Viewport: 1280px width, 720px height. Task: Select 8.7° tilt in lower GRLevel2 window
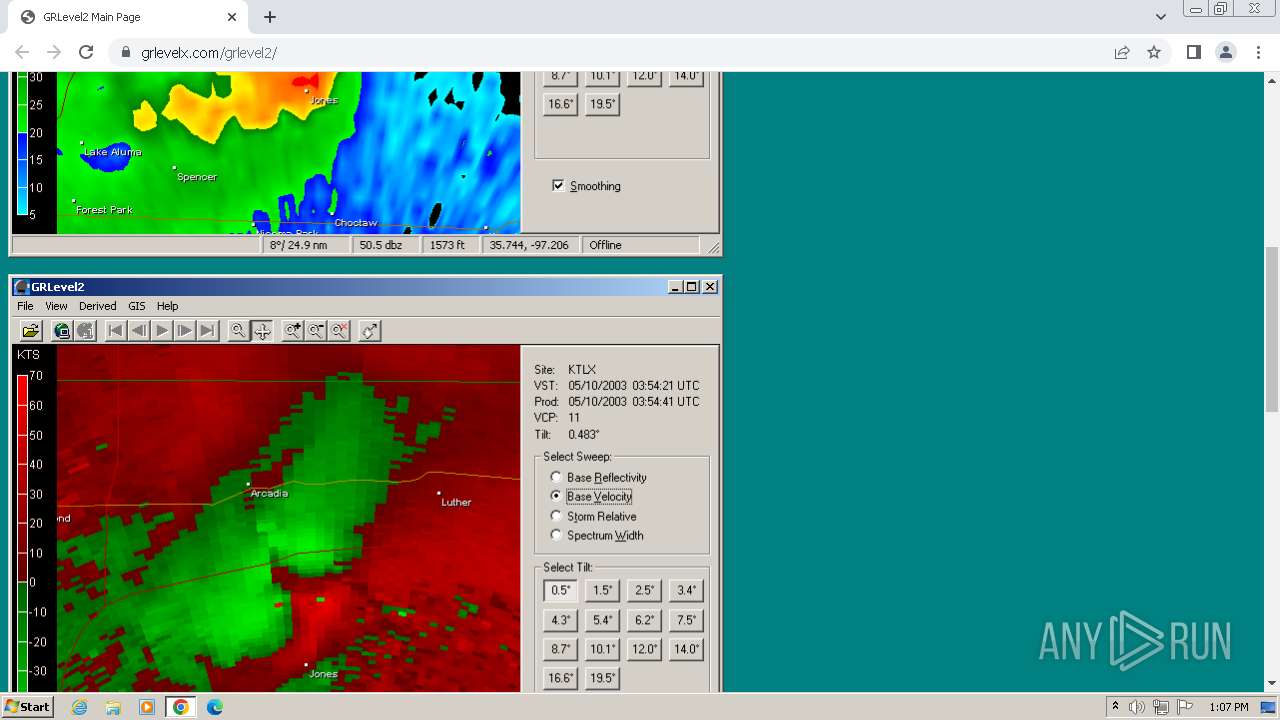click(561, 649)
